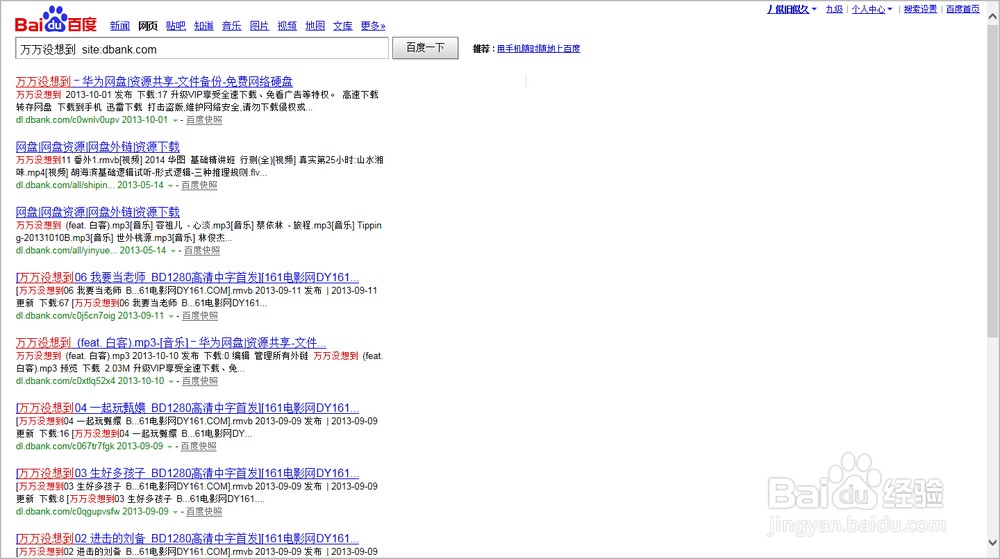The width and height of the screenshot is (1000, 559).
Task: Open result 万万没想到03 生好多孩子 BD1280高清
Action: click(188, 473)
